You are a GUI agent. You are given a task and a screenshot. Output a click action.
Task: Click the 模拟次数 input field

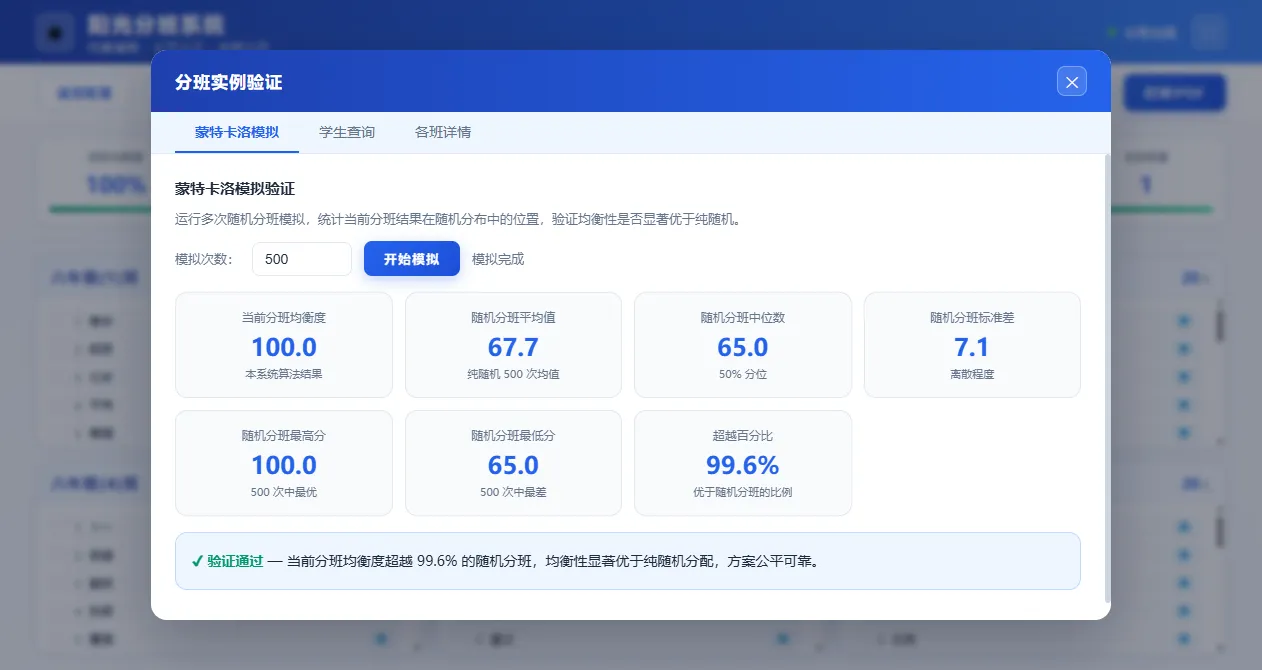click(x=302, y=259)
